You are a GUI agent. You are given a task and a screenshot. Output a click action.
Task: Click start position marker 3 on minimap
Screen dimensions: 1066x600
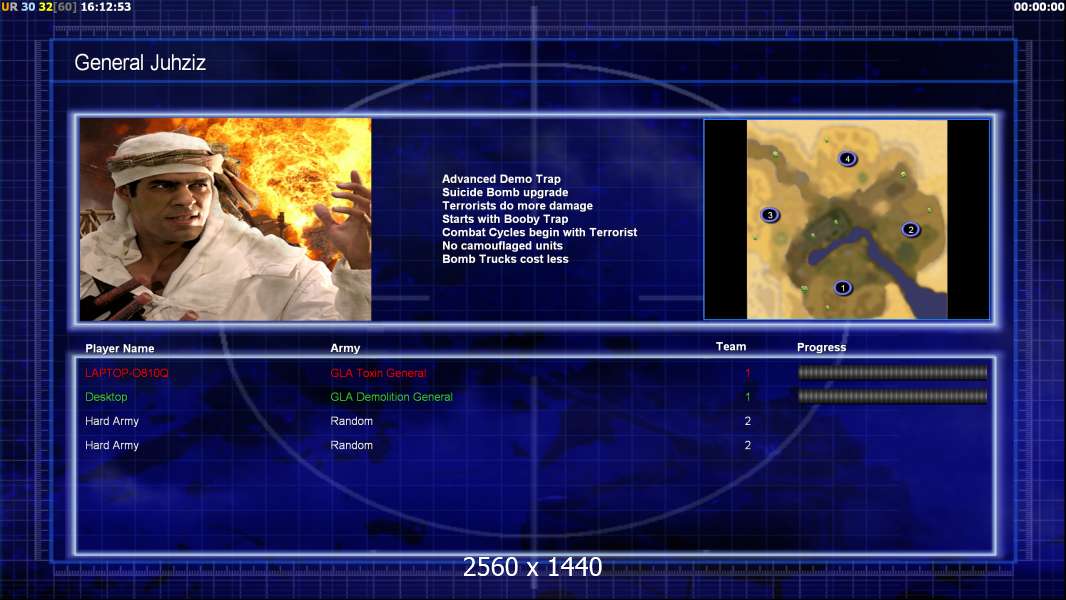770,215
